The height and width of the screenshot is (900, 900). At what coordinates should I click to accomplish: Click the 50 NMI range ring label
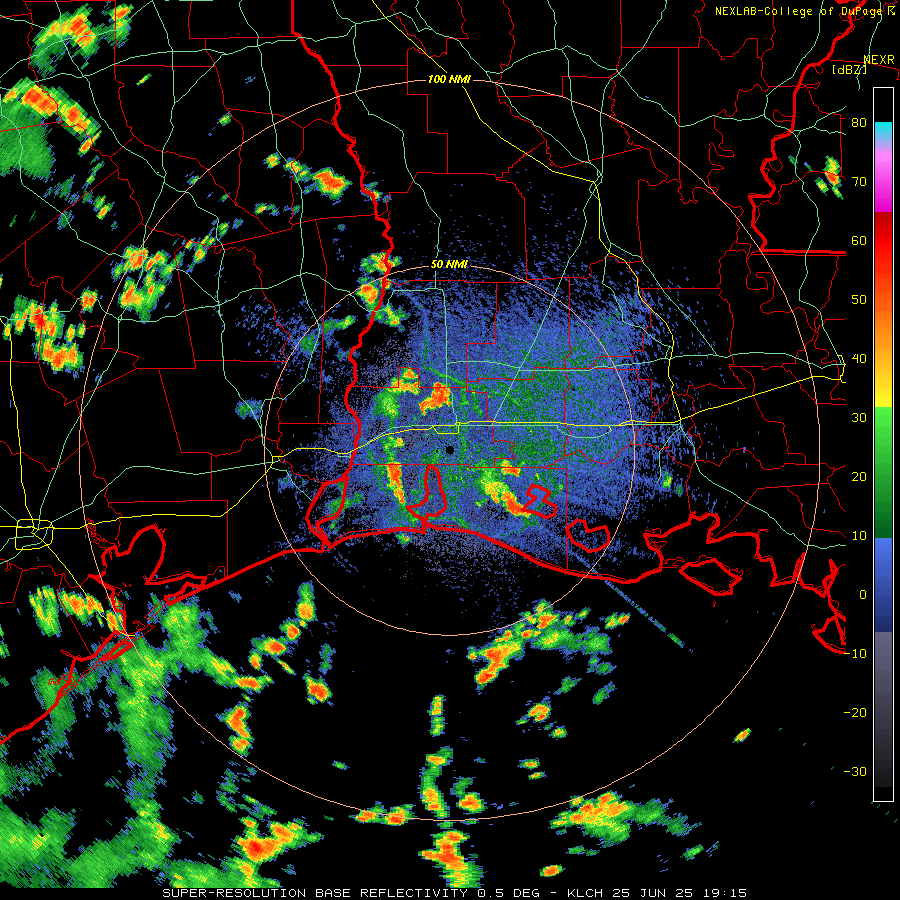tap(449, 265)
